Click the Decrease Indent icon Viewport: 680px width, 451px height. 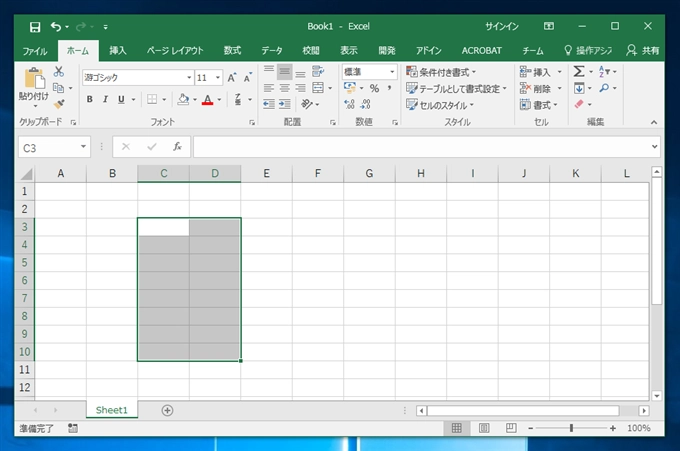click(269, 104)
